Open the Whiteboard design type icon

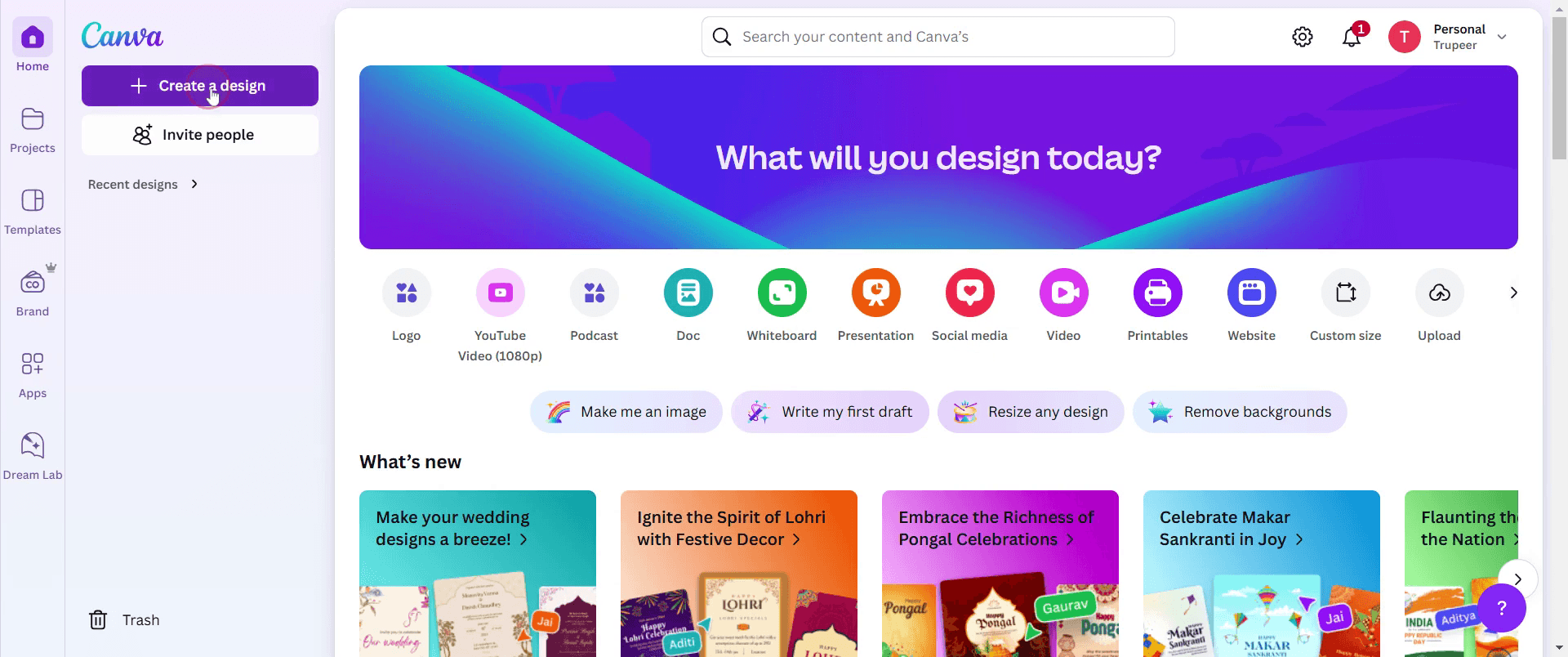click(782, 293)
